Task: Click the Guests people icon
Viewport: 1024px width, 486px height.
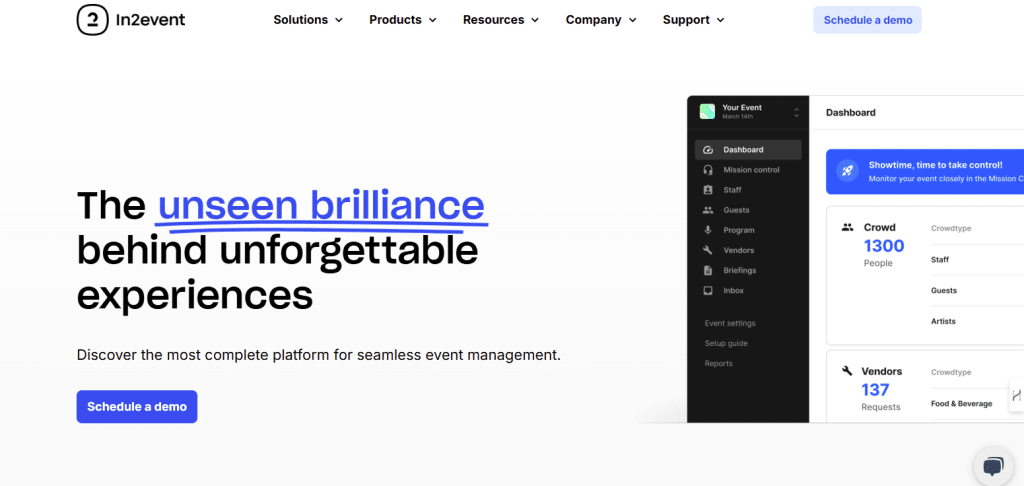Action: click(707, 210)
